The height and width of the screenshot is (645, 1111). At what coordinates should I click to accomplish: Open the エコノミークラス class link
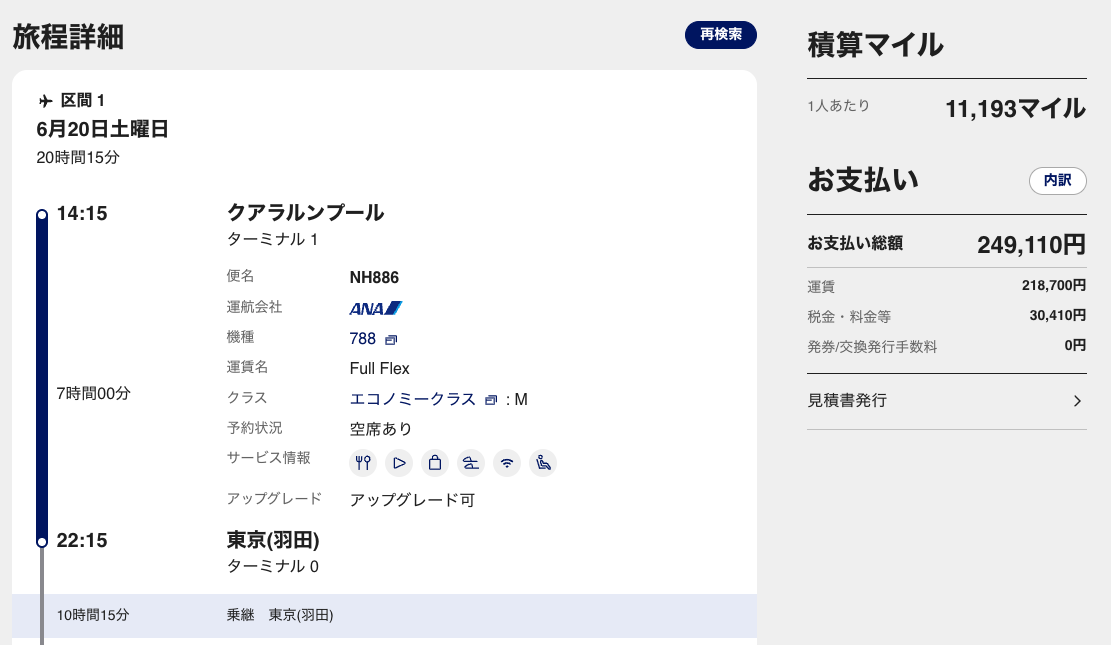tap(412, 399)
